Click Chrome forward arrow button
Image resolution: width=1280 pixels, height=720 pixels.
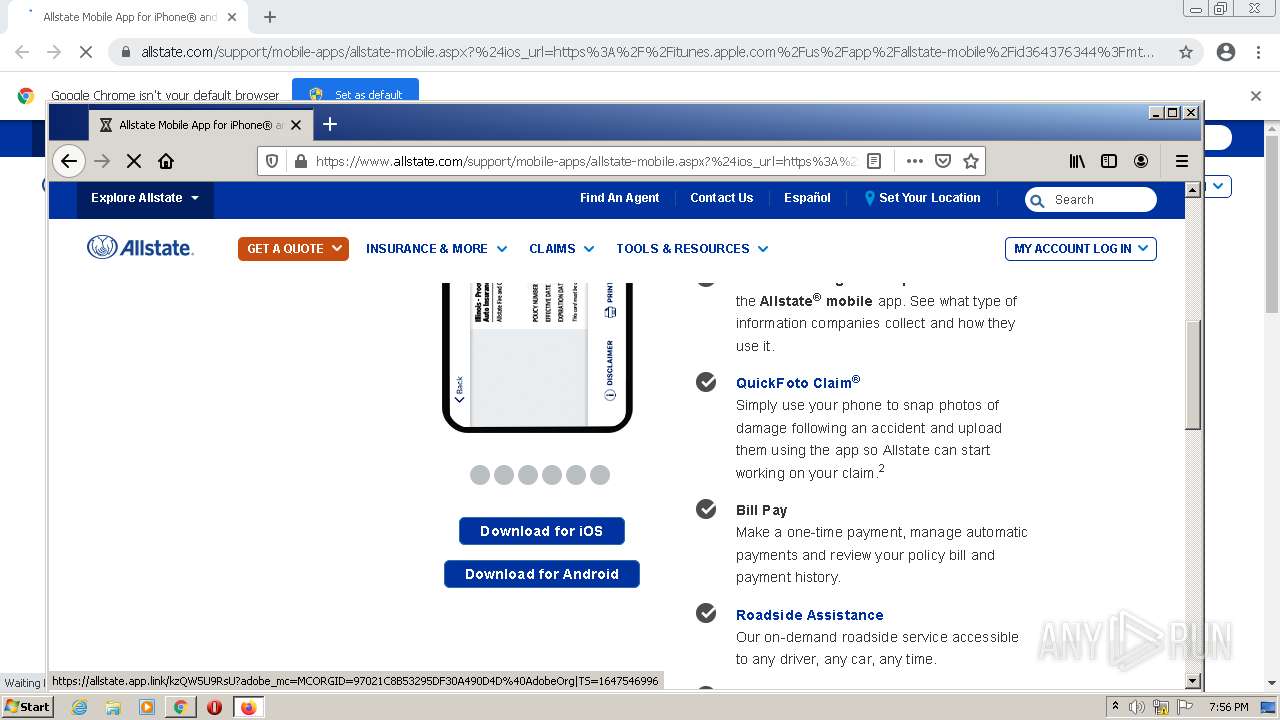pyautogui.click(x=54, y=52)
